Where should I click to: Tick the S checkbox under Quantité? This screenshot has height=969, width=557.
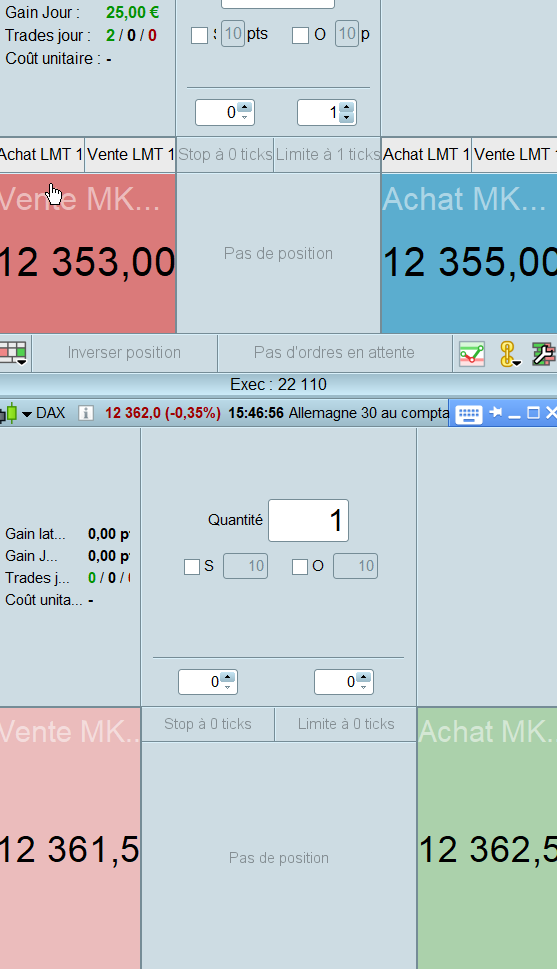point(192,567)
